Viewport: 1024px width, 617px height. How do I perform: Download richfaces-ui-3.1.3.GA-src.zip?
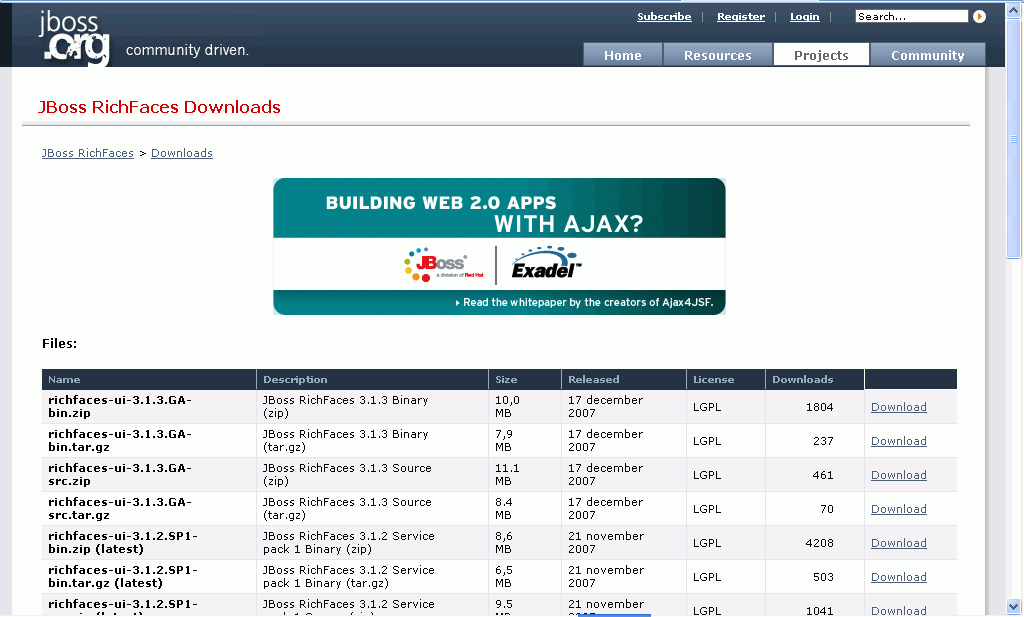[x=899, y=475]
